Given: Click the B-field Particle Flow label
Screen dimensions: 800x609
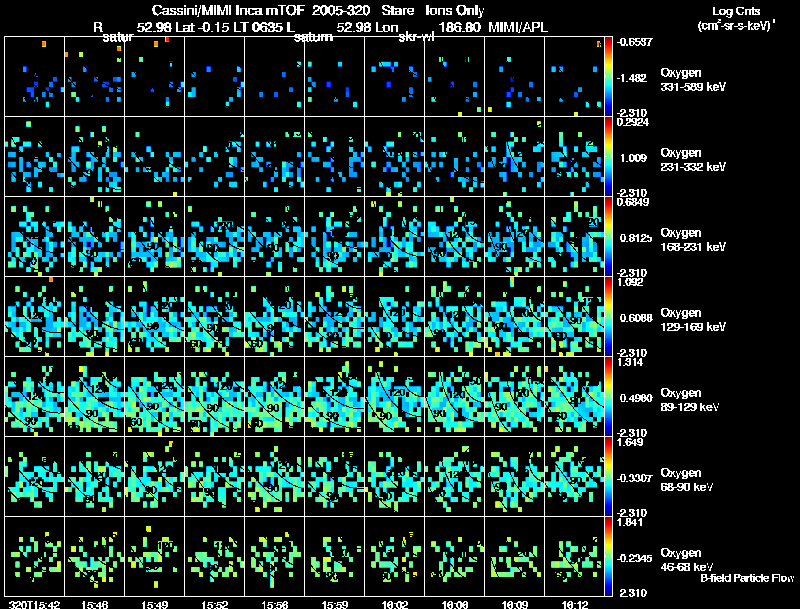Looking at the screenshot, I should tap(747, 578).
